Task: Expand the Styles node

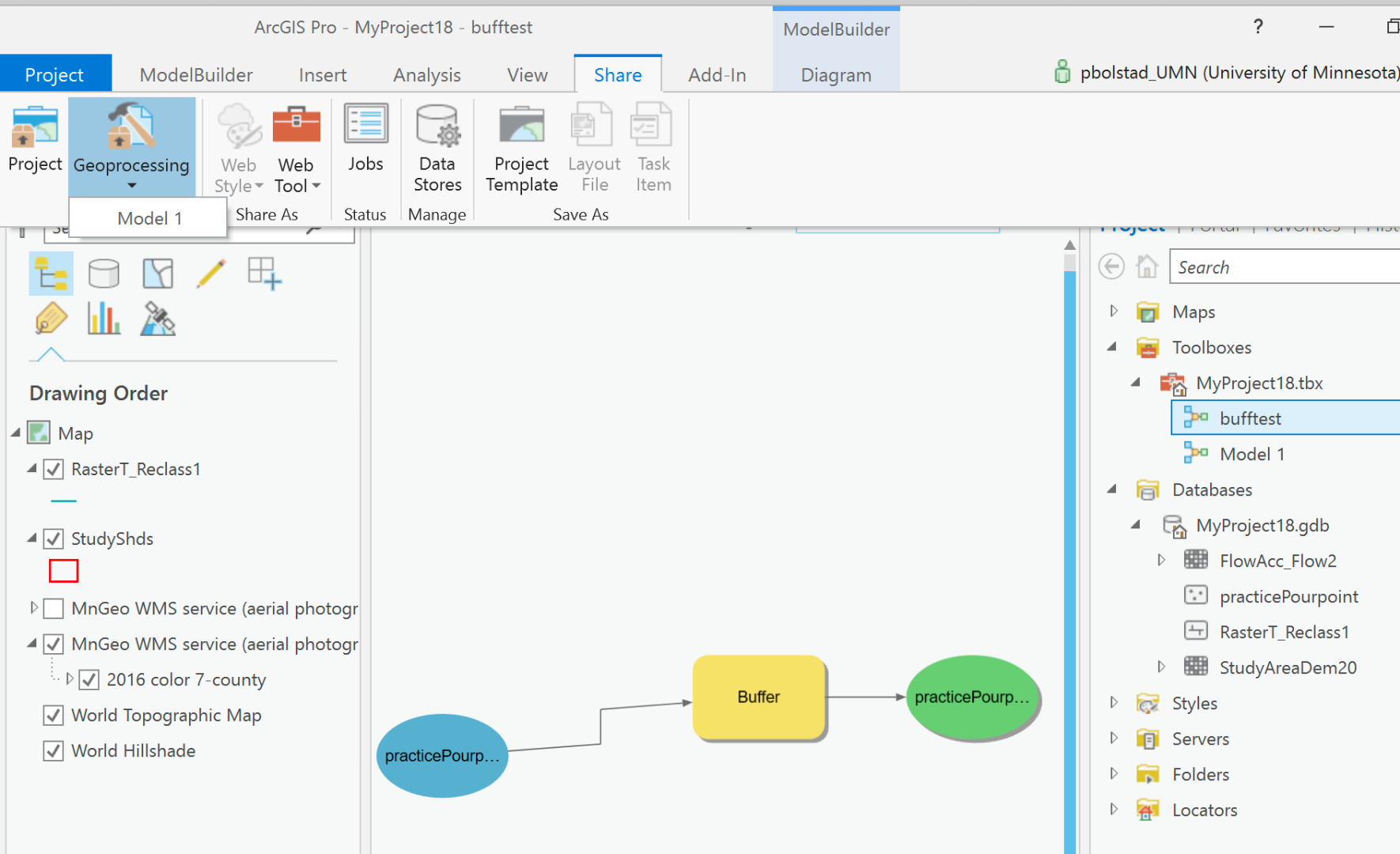Action: (x=1114, y=702)
